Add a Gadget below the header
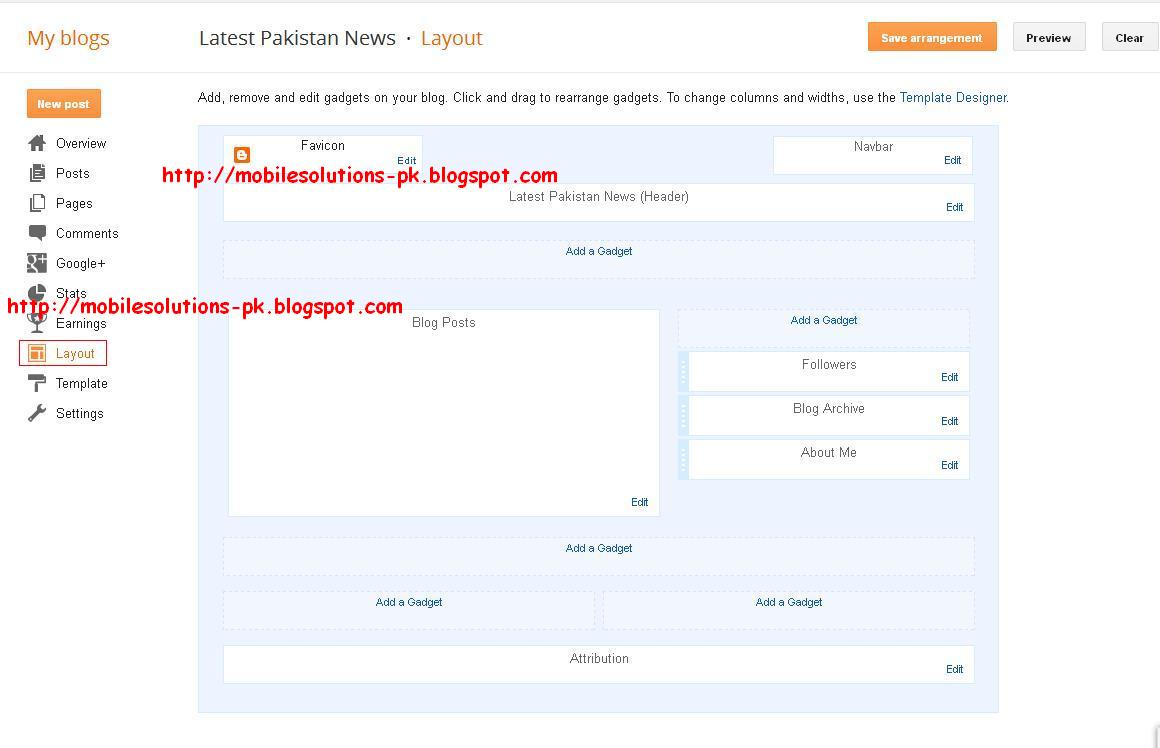This screenshot has height=748, width=1160. pyautogui.click(x=598, y=251)
